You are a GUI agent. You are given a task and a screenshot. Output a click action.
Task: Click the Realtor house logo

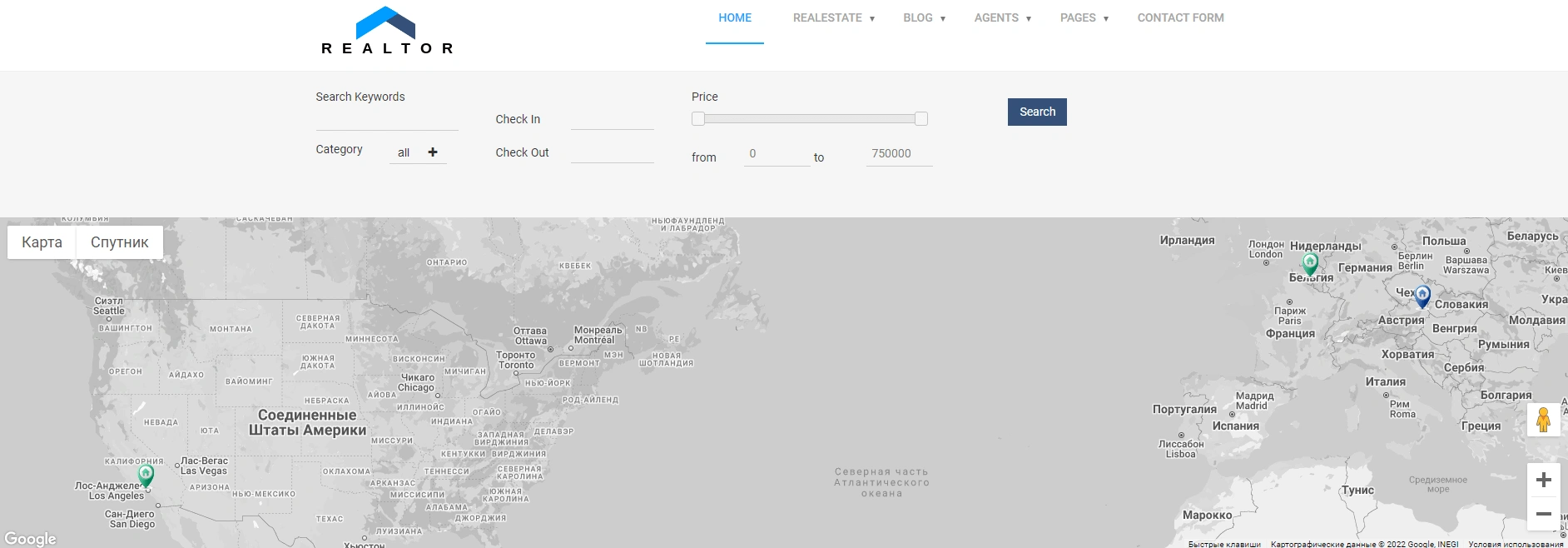pos(386,31)
